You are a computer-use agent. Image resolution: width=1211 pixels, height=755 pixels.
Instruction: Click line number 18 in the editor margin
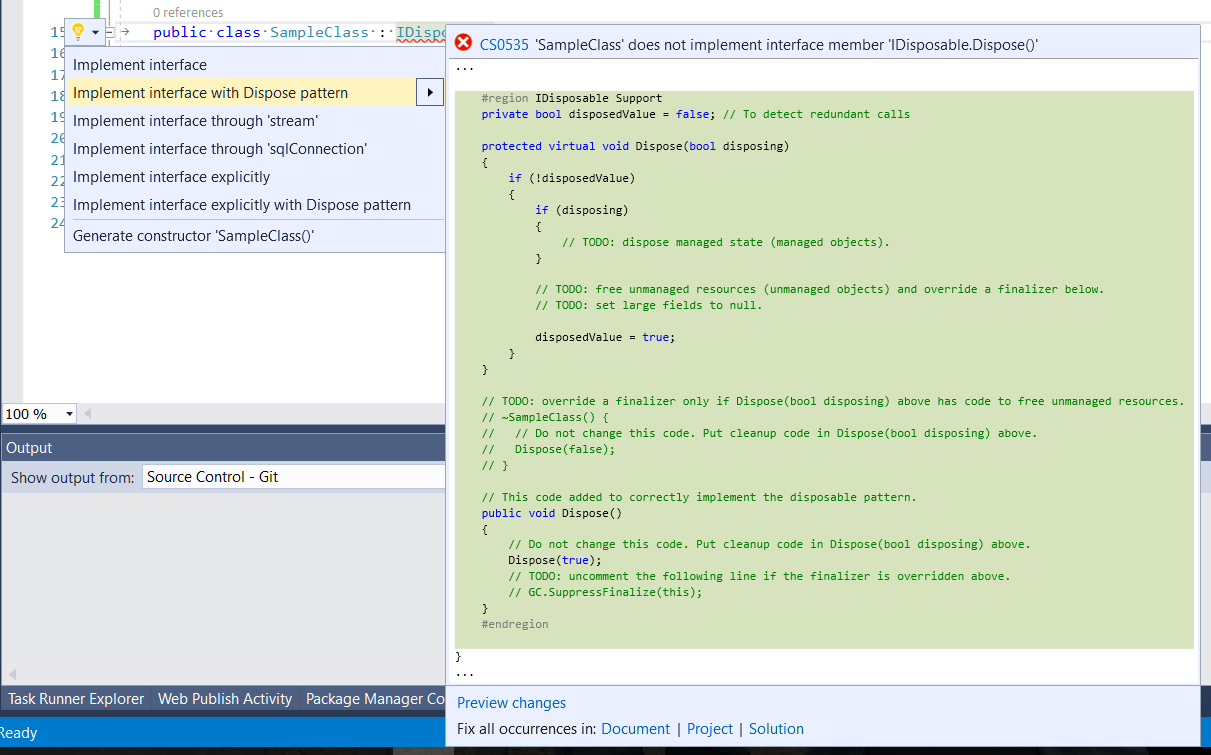pyautogui.click(x=58, y=96)
